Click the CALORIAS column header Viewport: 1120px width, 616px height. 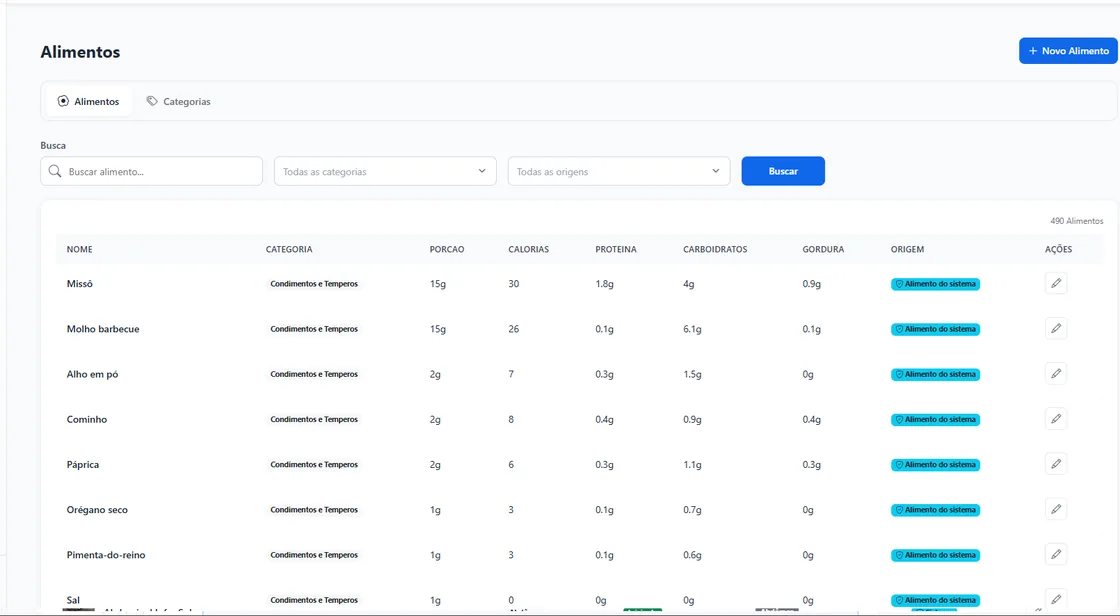click(x=529, y=249)
